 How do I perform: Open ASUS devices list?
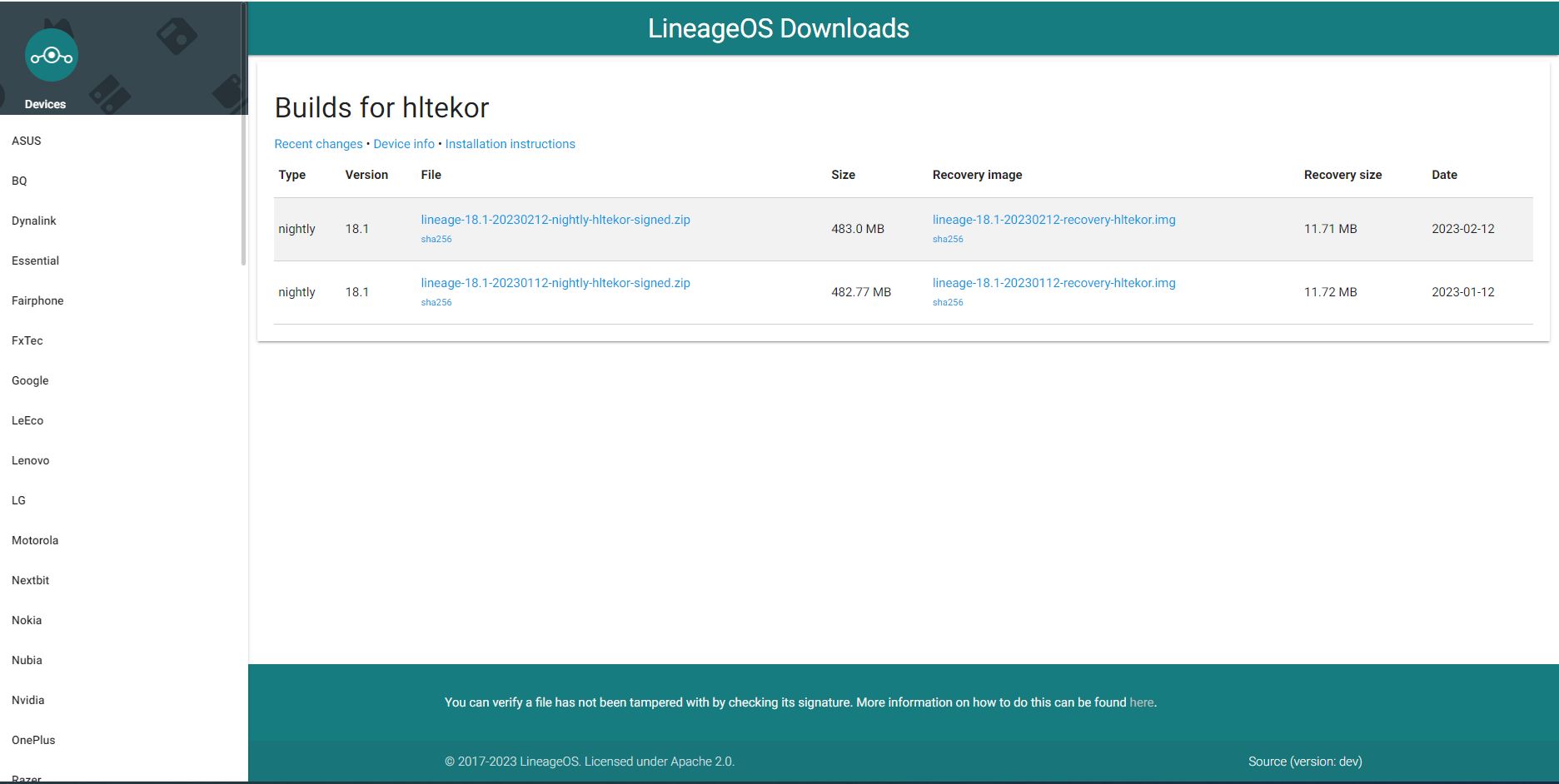(27, 141)
